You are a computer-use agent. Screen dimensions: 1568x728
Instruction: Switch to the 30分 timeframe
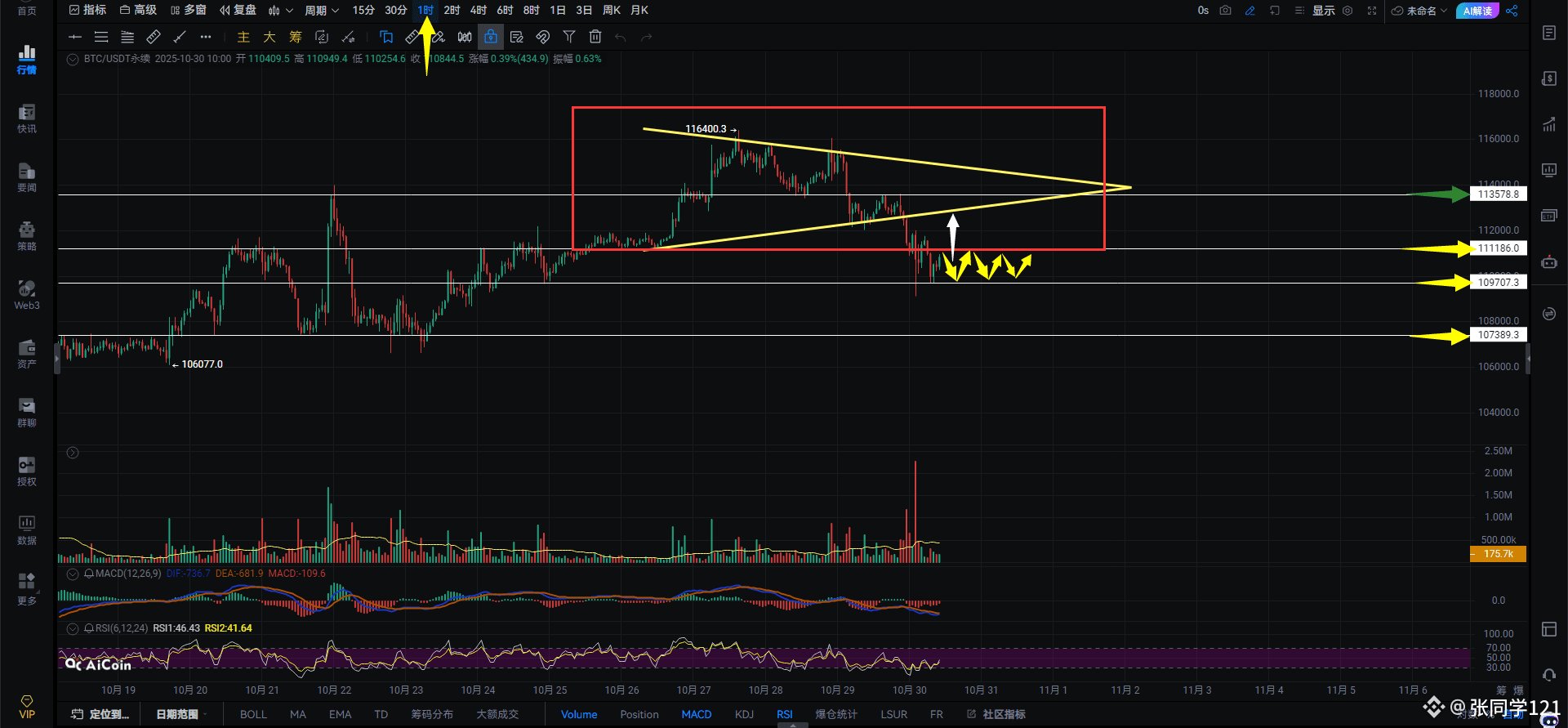point(396,11)
